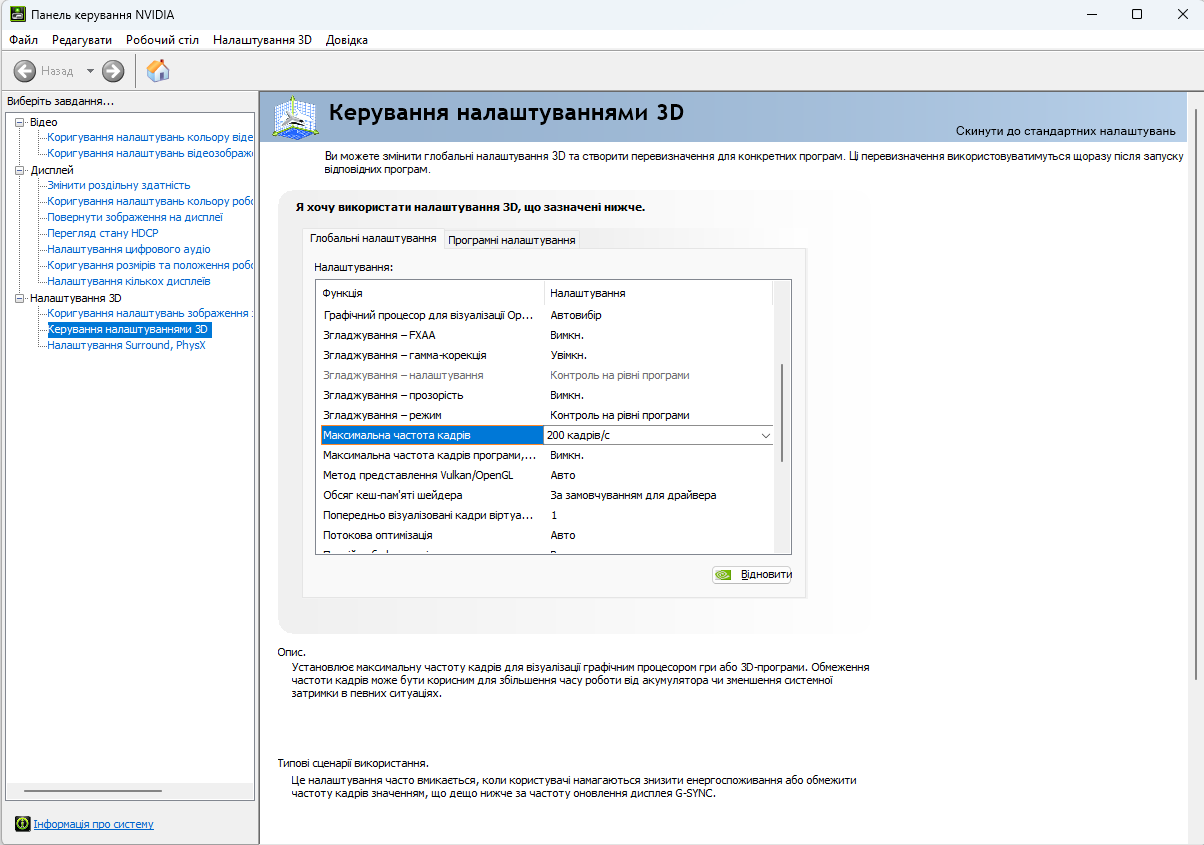Select the Згладжування – гамма-корекція row
The width and height of the screenshot is (1204, 845).
(547, 355)
